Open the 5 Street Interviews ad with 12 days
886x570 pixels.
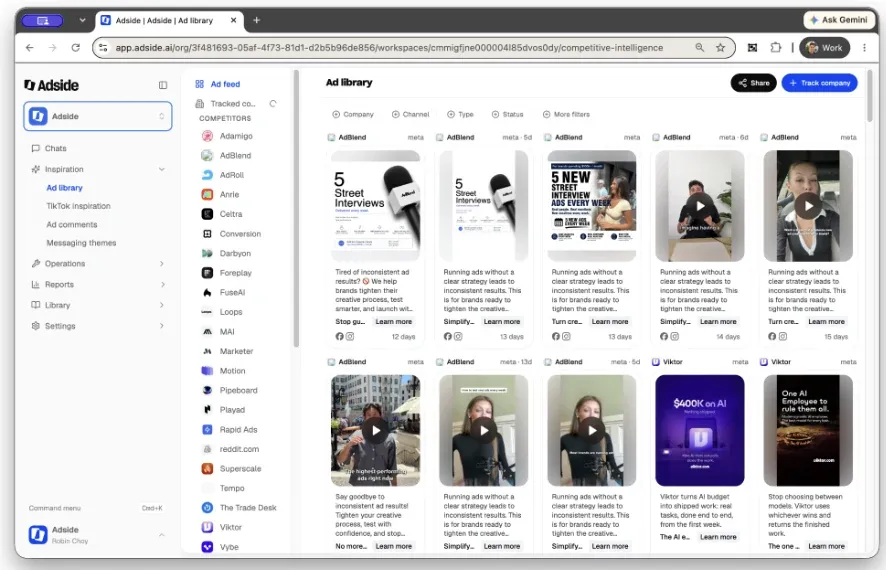click(375, 206)
